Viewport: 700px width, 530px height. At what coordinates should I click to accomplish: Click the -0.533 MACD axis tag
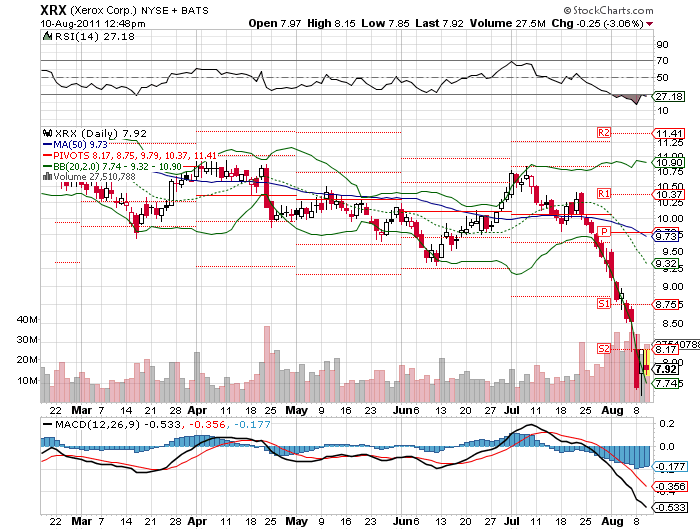(669, 507)
